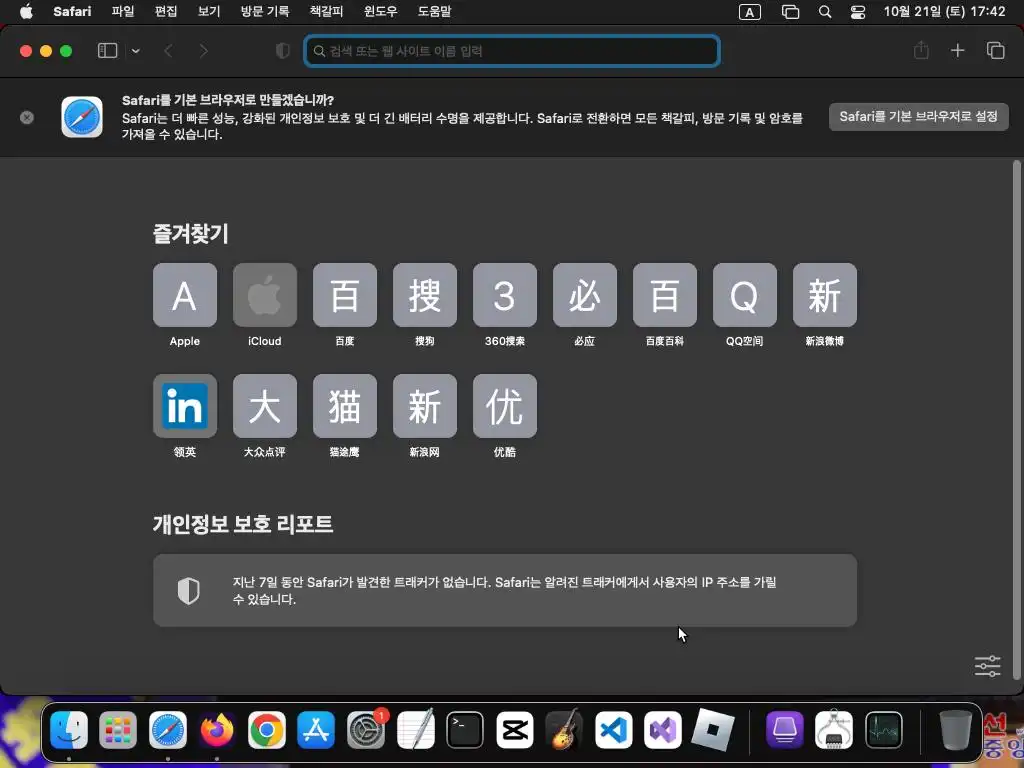Launch Firefox from the Dock

(x=217, y=729)
